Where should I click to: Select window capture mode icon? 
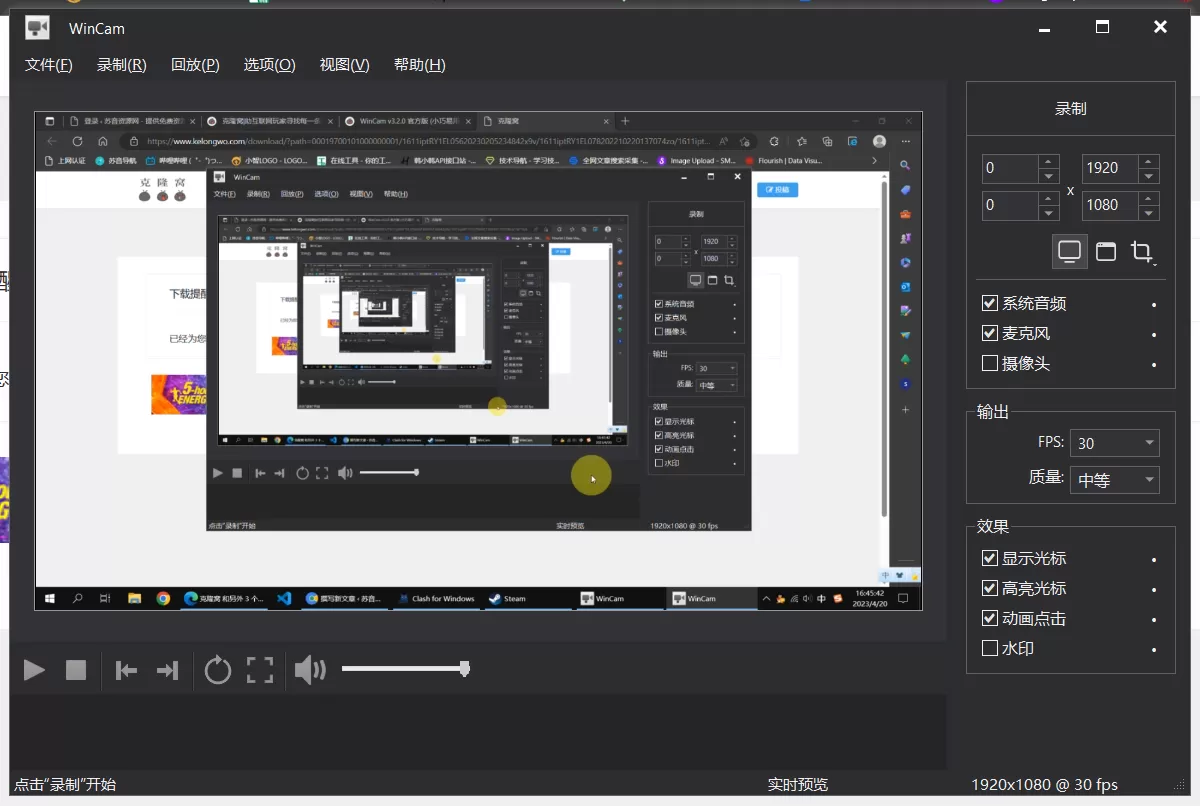[x=1105, y=251]
